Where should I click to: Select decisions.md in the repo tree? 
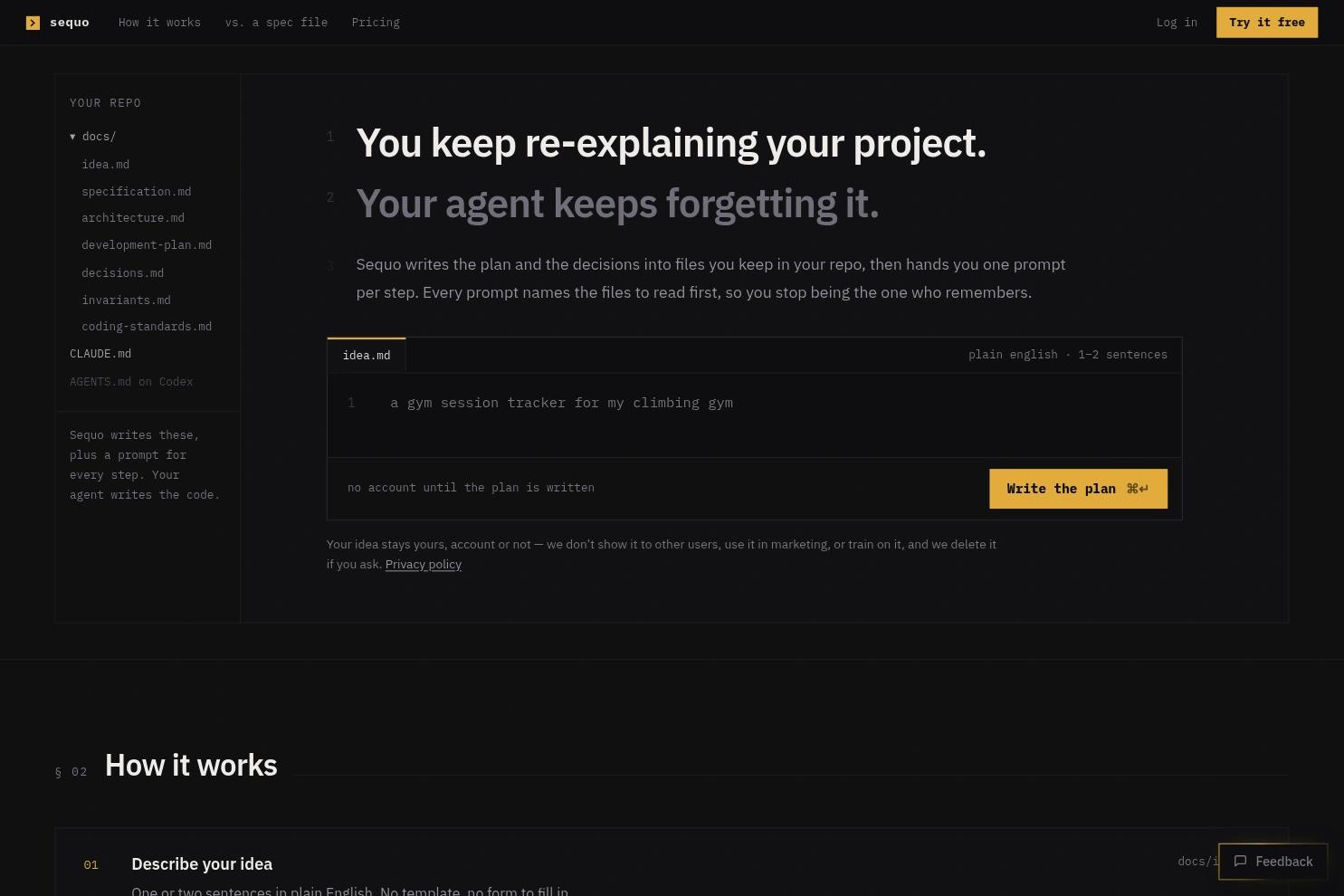point(123,273)
